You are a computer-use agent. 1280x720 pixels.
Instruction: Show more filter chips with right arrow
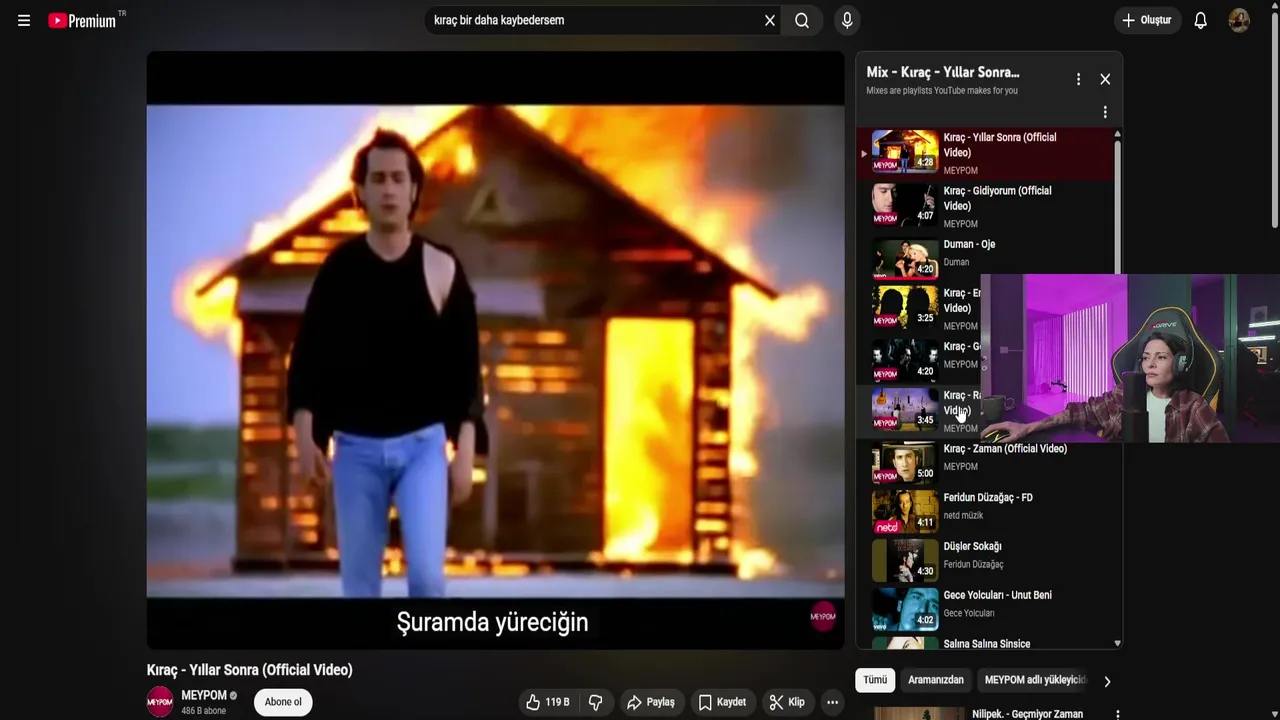[1107, 681]
